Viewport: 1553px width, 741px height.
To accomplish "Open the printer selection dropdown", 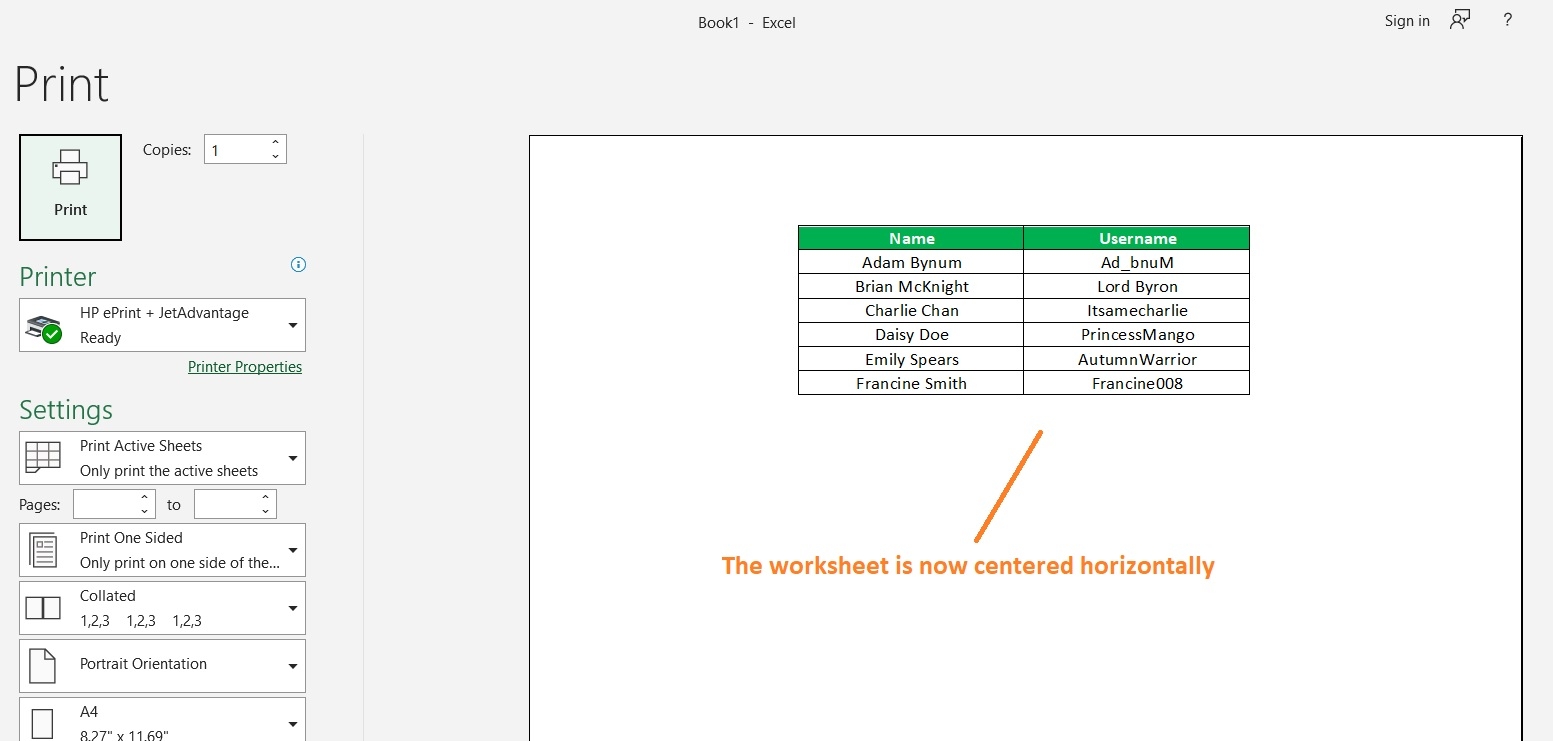I will pyautogui.click(x=292, y=325).
